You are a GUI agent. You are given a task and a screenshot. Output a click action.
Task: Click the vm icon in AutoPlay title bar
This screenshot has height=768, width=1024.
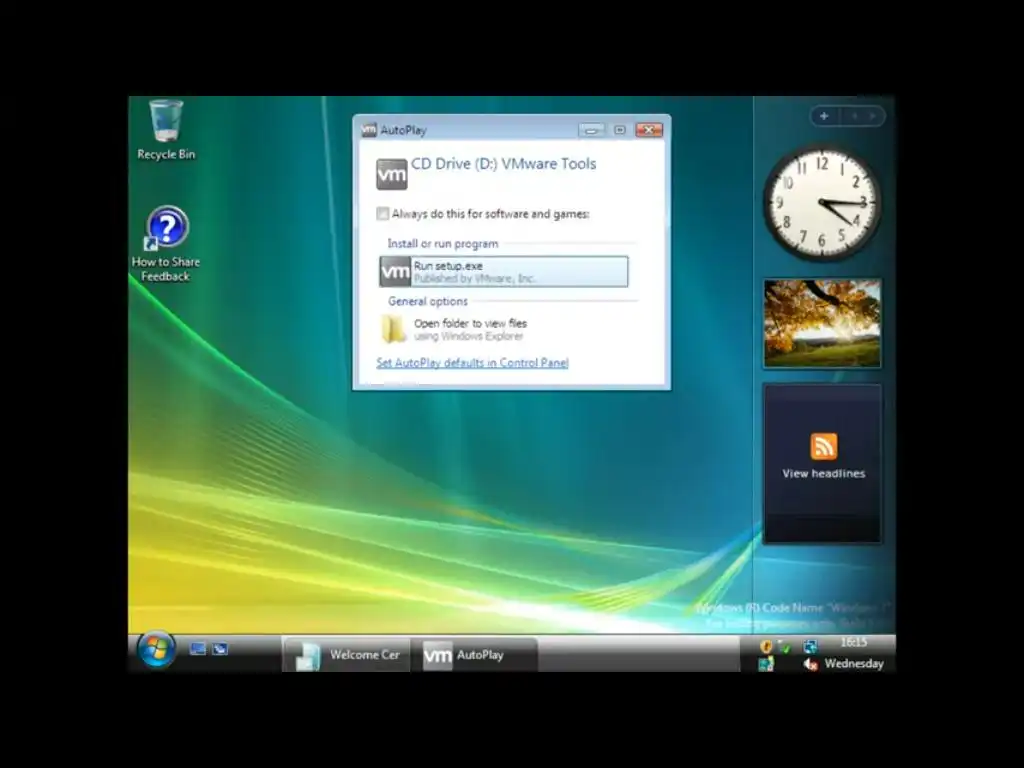pyautogui.click(x=369, y=129)
